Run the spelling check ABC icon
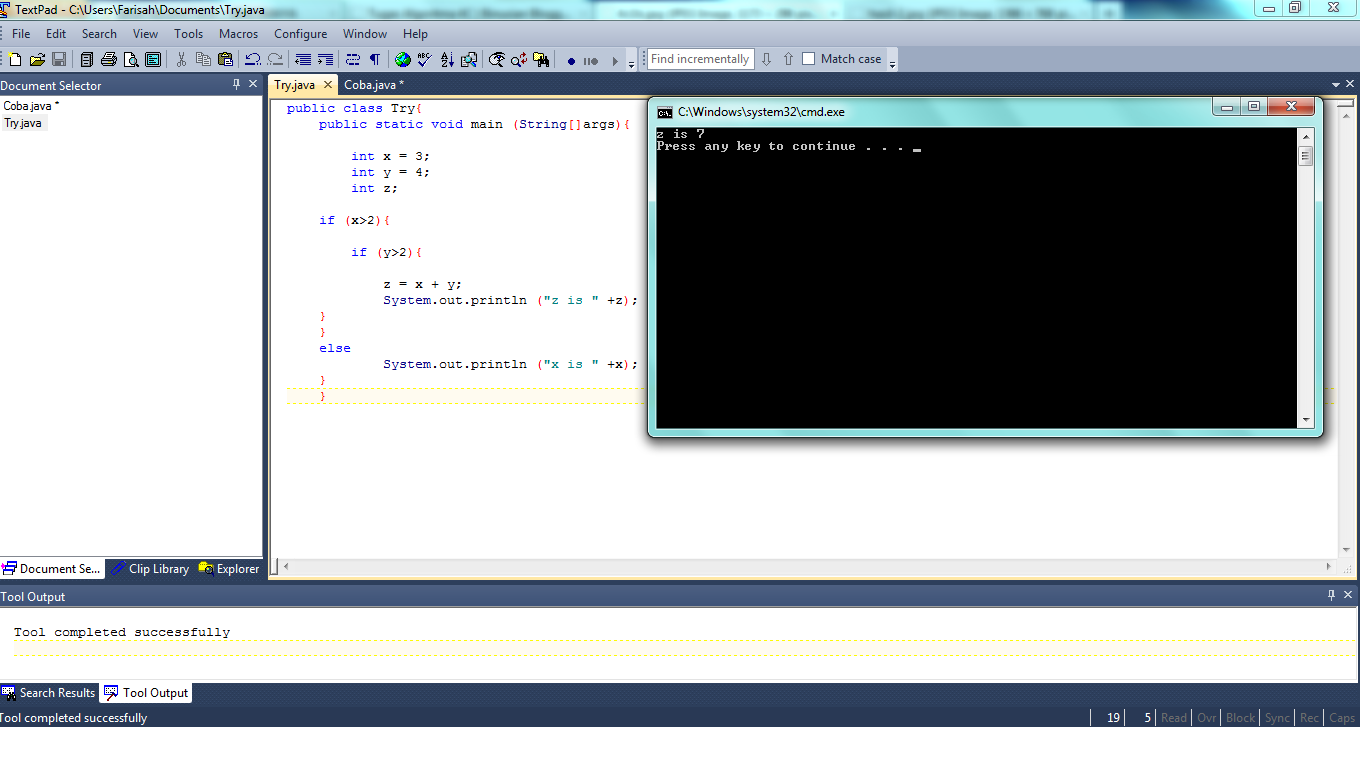 [x=425, y=59]
